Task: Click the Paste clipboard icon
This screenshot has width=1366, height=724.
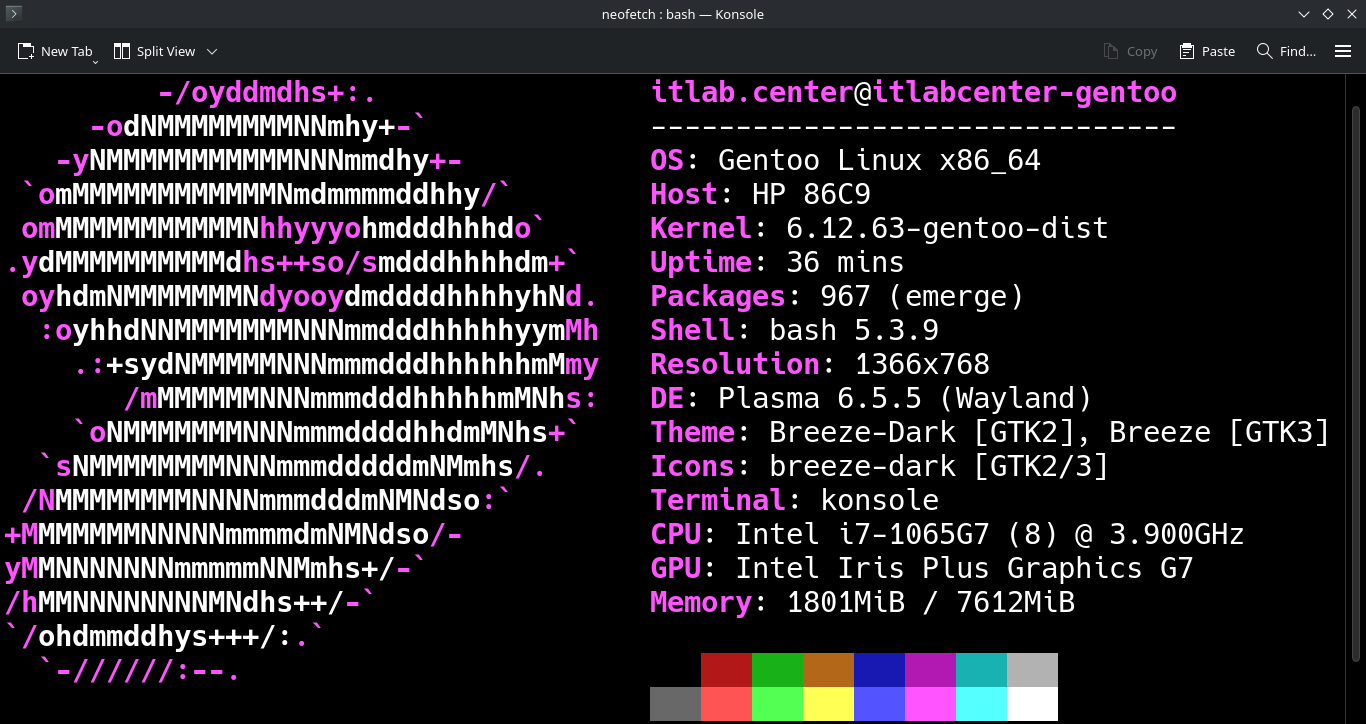Action: click(1187, 51)
